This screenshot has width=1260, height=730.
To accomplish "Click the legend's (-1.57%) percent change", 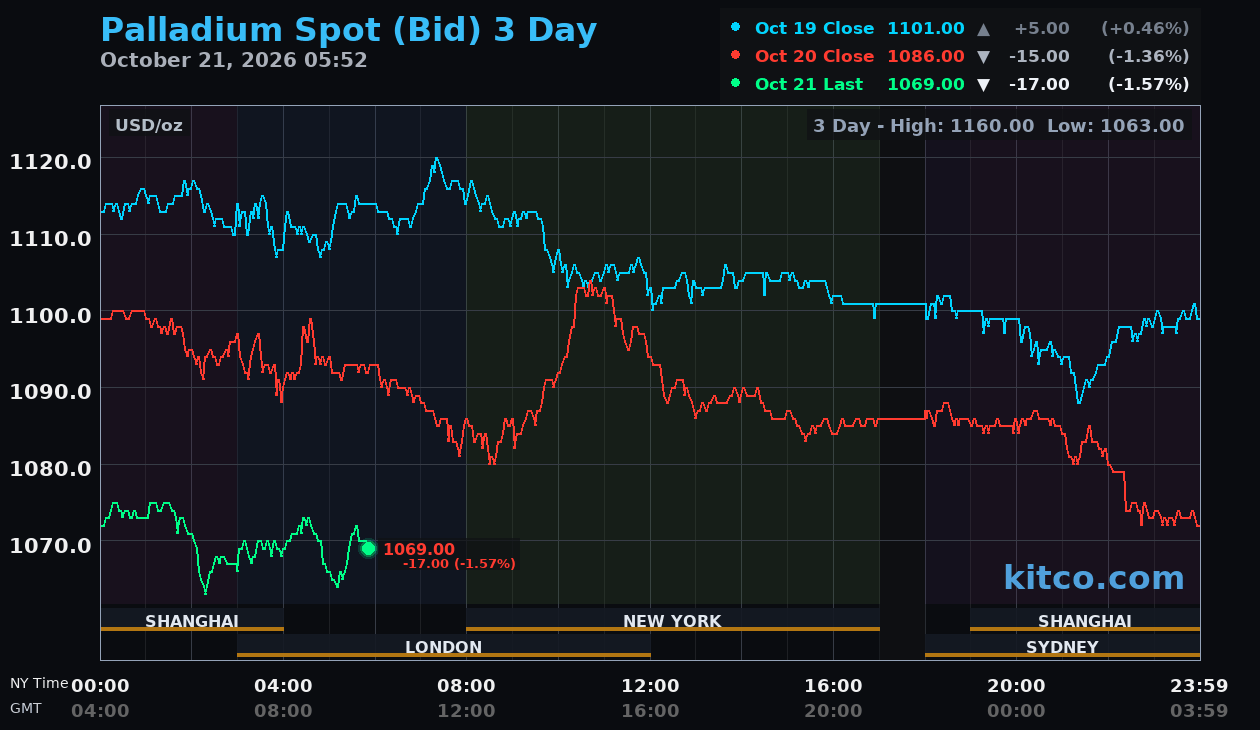I will pyautogui.click(x=1148, y=85).
